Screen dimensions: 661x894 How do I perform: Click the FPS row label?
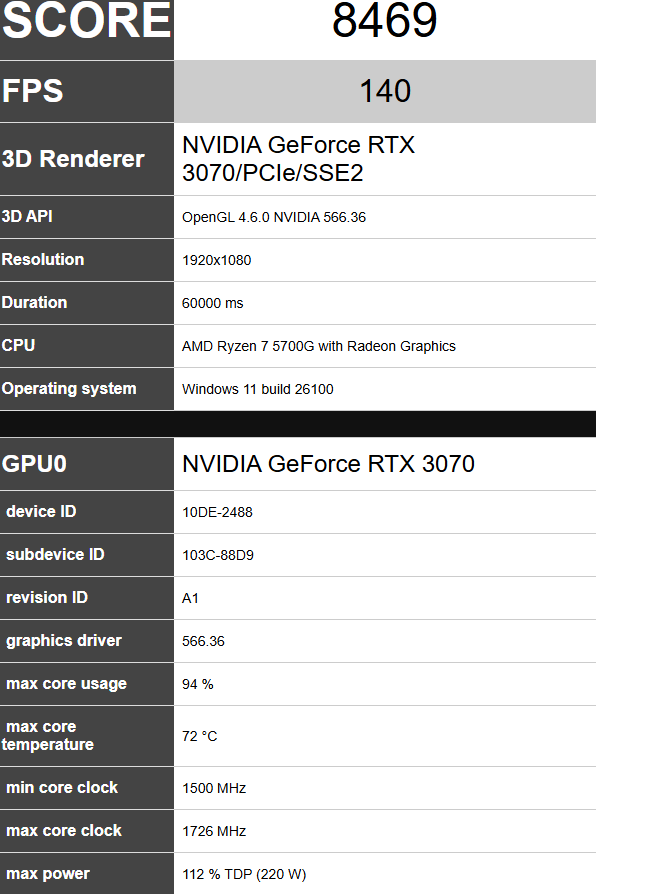tap(33, 91)
